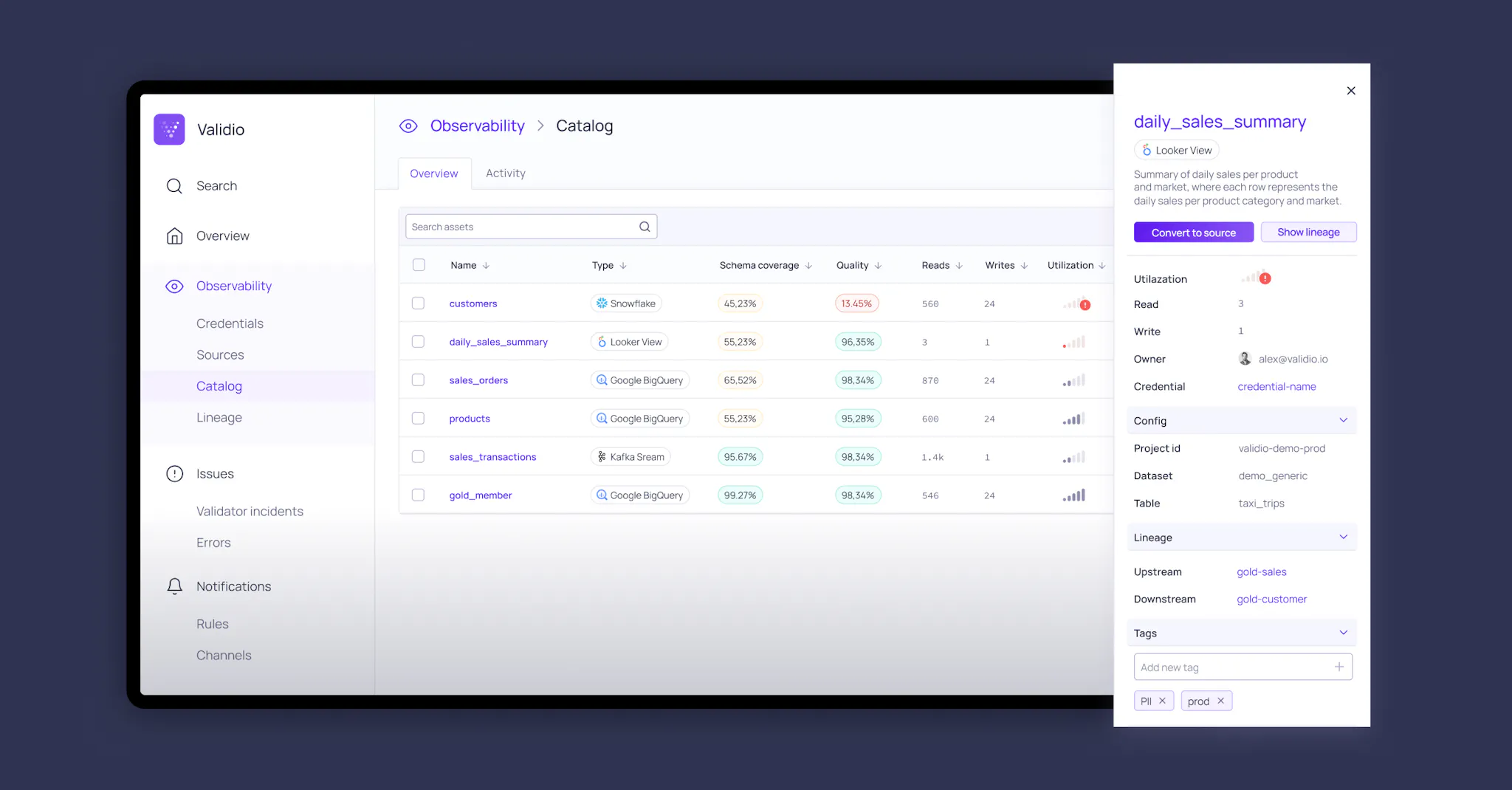Image resolution: width=1512 pixels, height=790 pixels.
Task: Check the products row checkbox
Action: pyautogui.click(x=418, y=419)
